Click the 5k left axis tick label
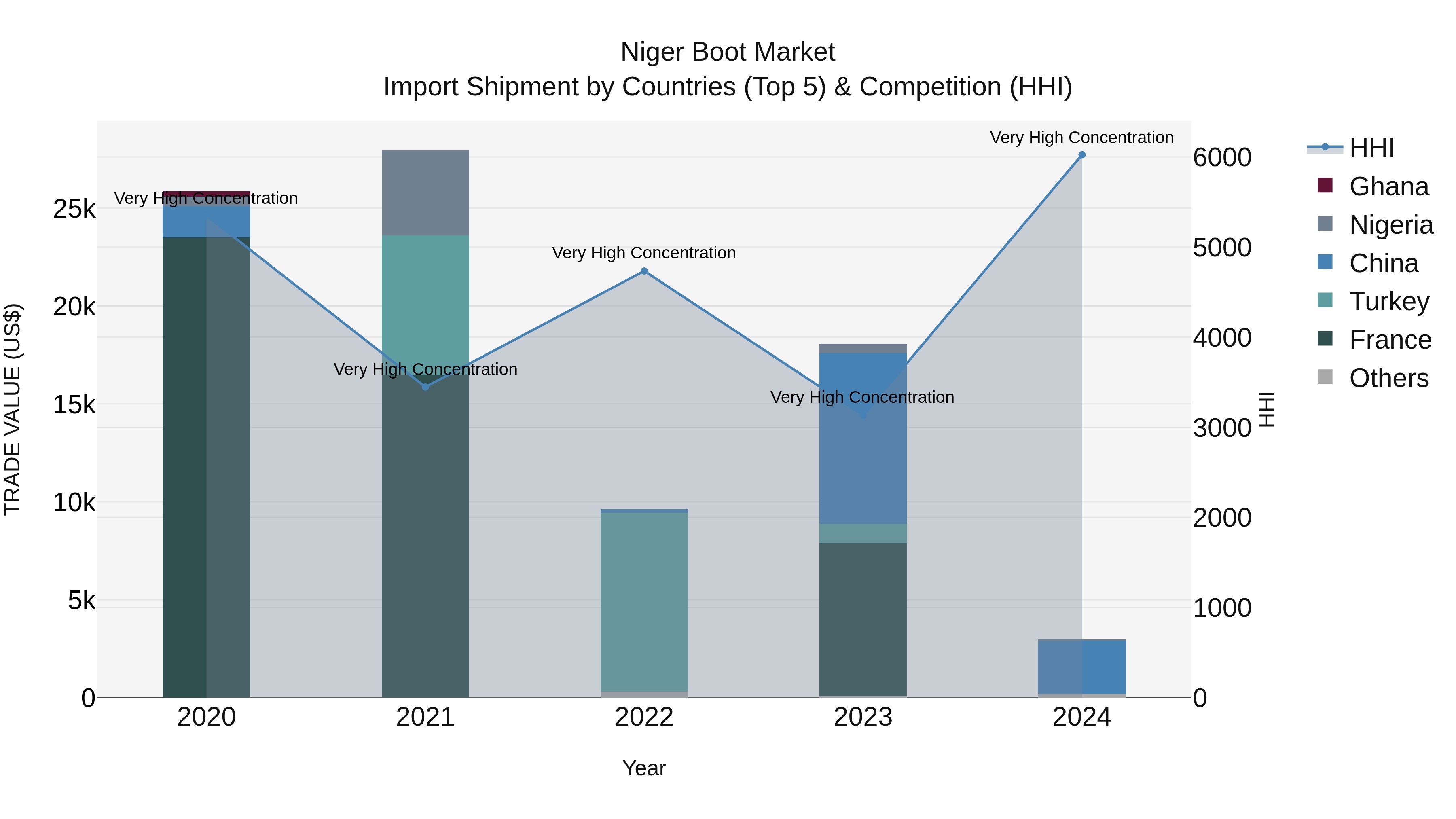This screenshot has width=1456, height=819. [81, 600]
